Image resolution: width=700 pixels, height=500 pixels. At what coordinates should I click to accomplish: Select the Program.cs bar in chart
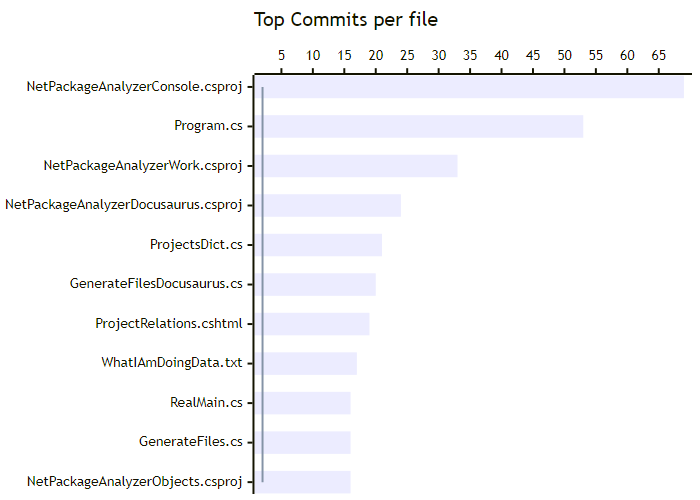[418, 126]
